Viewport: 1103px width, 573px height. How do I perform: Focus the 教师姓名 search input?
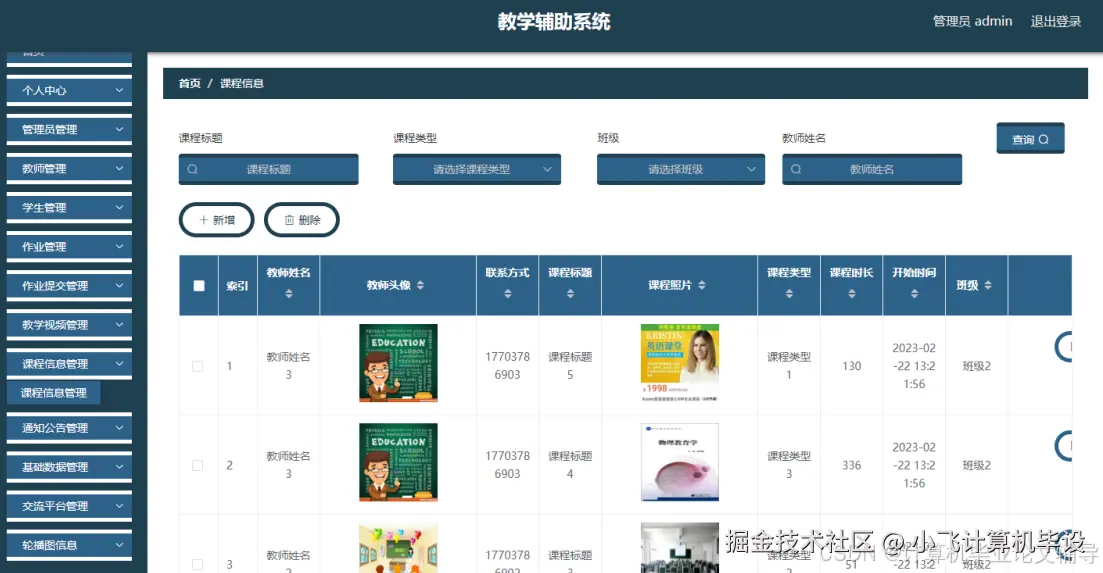872,169
